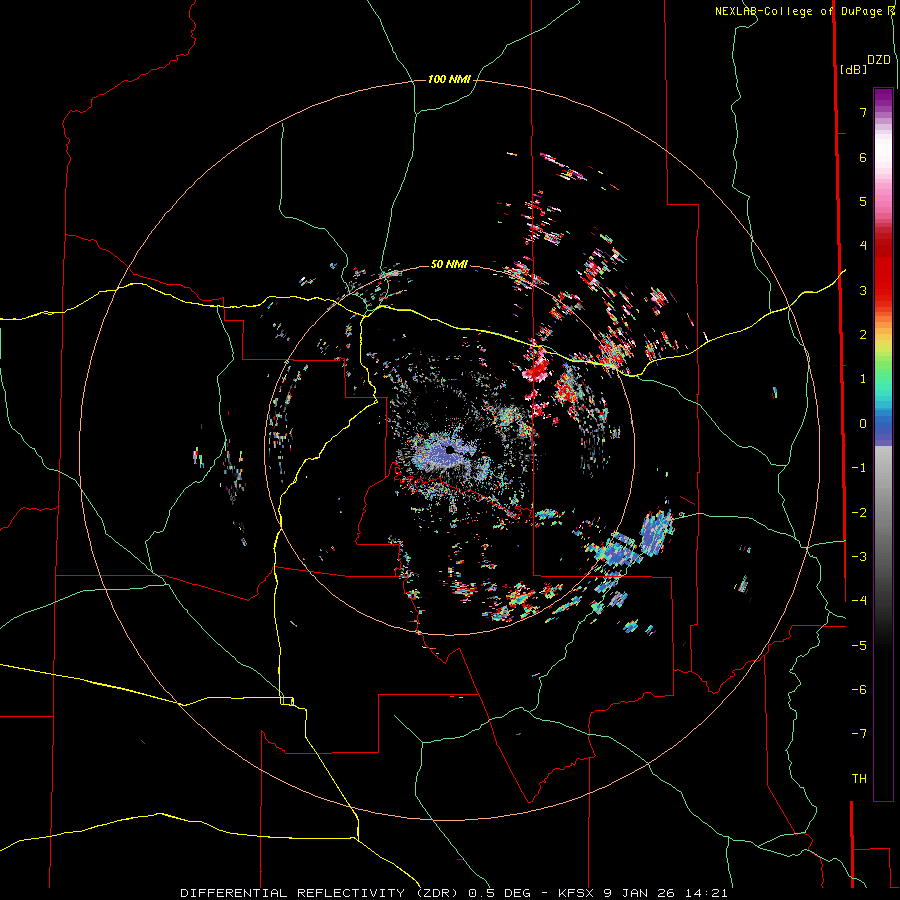Screen dimensions: 900x900
Task: Click the -3 value on color scale
Action: point(859,557)
